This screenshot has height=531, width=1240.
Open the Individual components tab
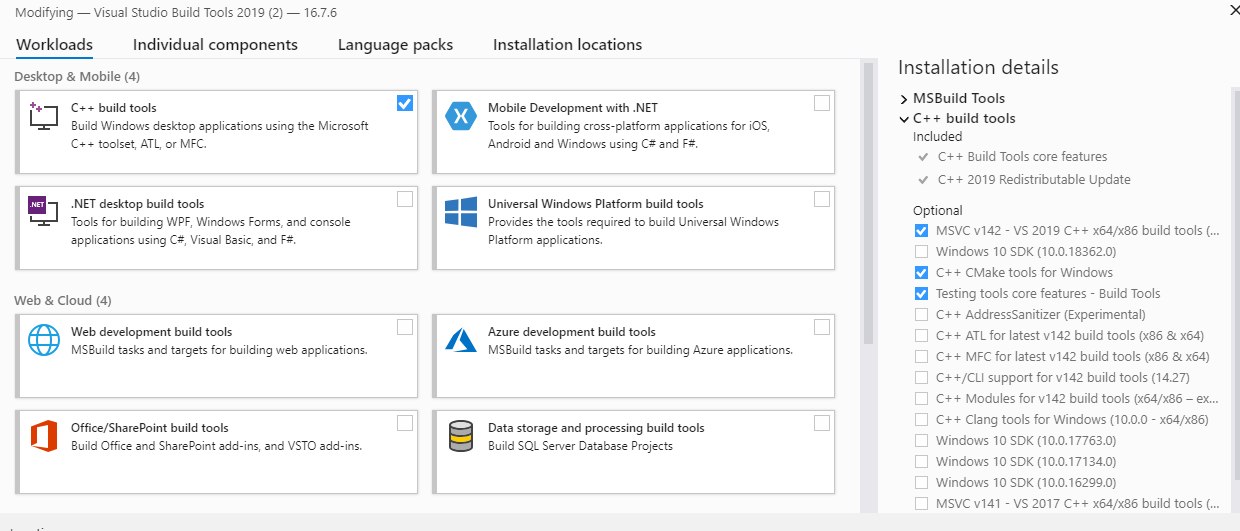(215, 45)
